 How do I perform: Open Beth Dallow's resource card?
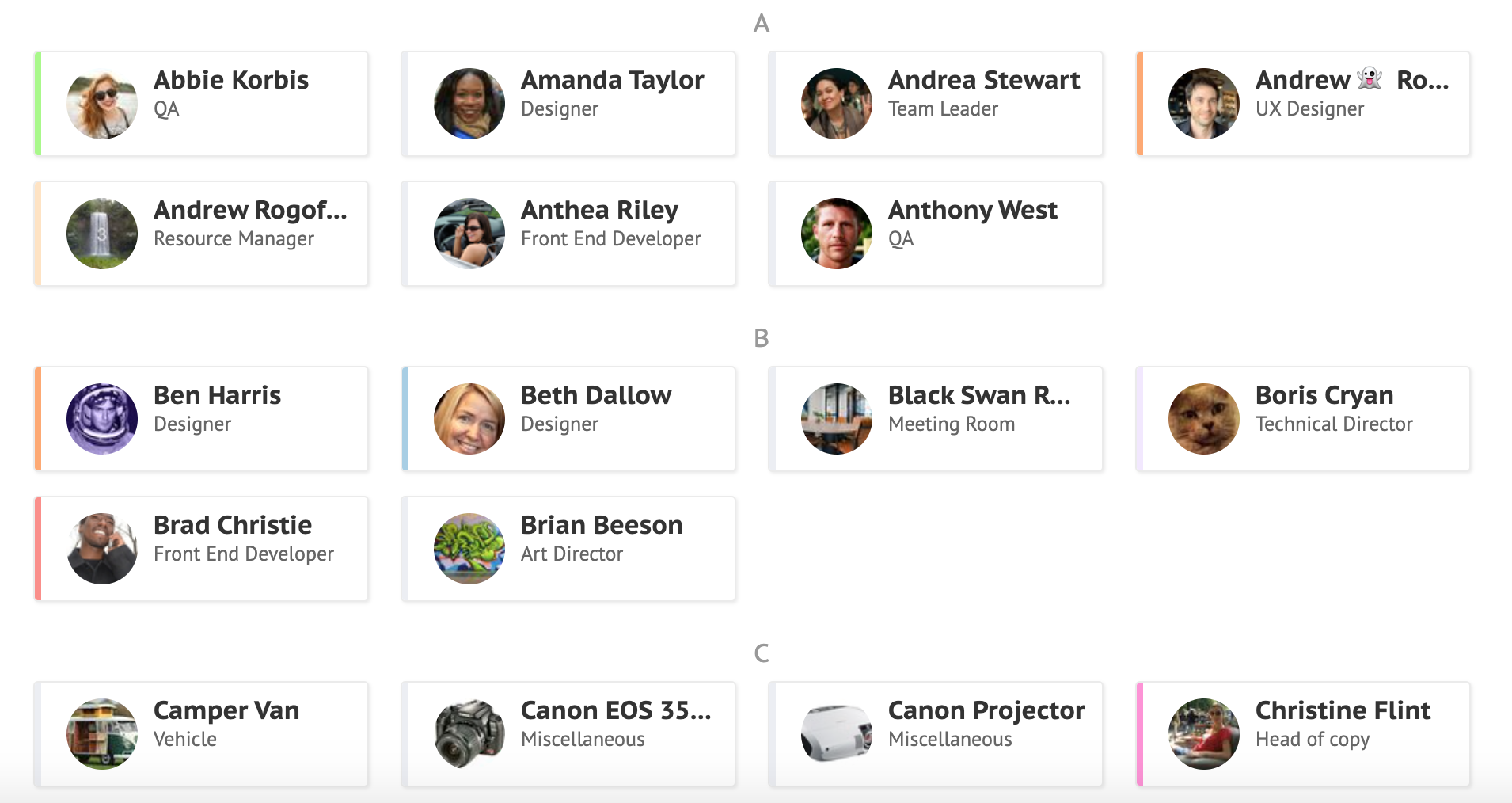568,419
